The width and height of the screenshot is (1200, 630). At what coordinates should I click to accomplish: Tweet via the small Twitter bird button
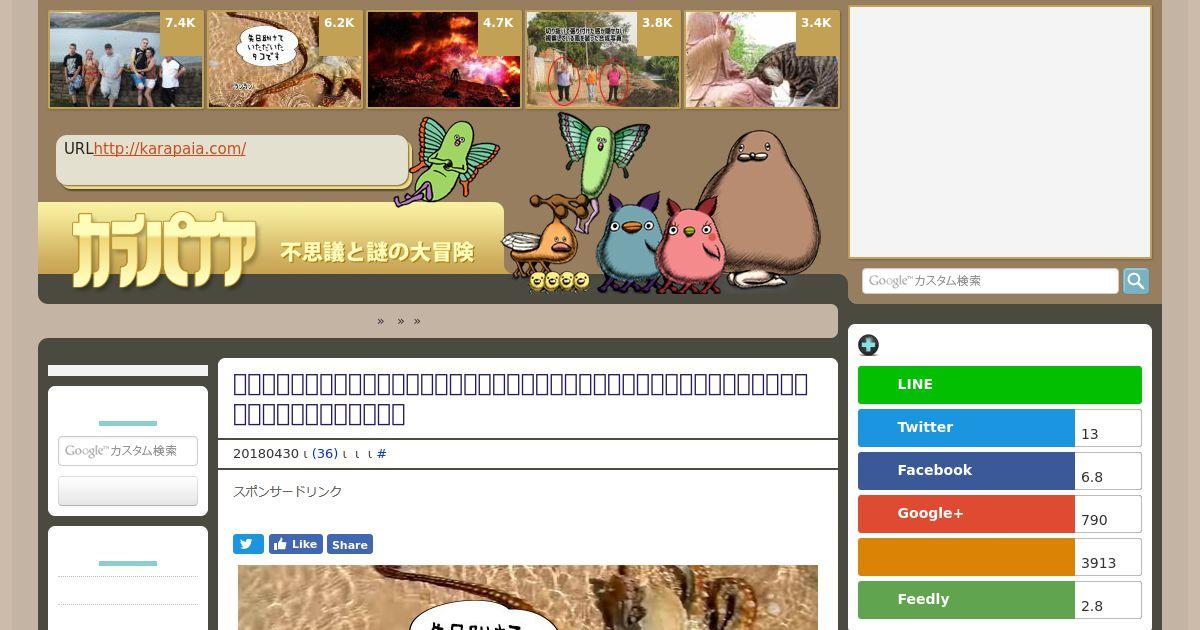248,544
